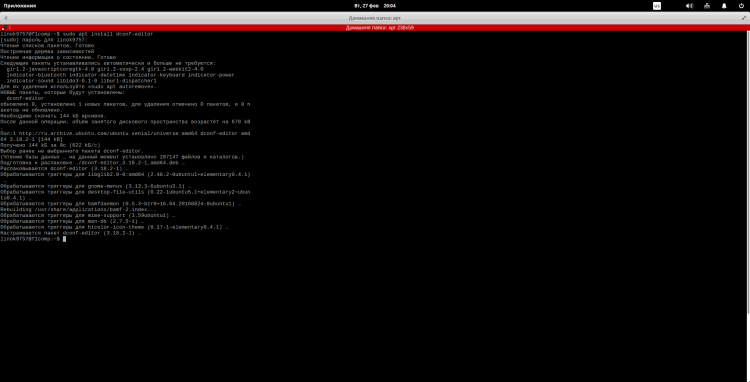Click the 'indicator-bluetooth' package name
The image size is (750, 382).
(x=36, y=75)
